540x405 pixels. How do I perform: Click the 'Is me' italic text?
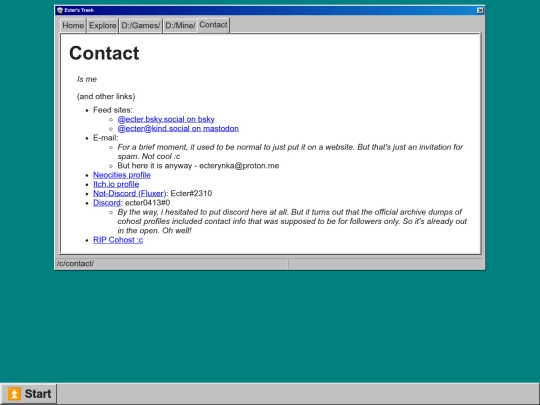tap(87, 79)
